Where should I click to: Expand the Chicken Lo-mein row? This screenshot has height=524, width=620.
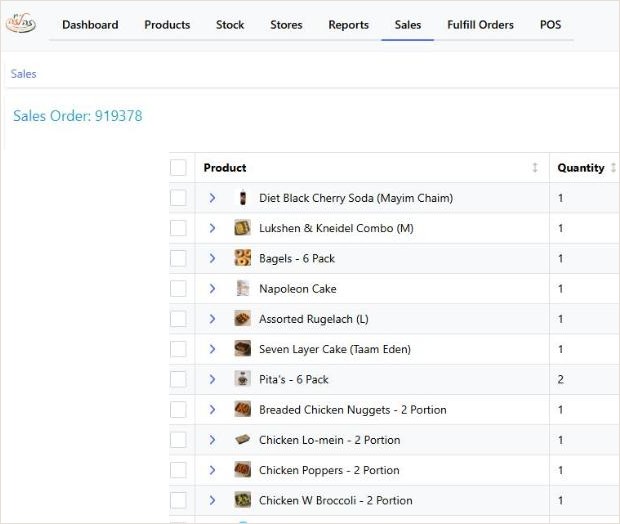tap(212, 440)
